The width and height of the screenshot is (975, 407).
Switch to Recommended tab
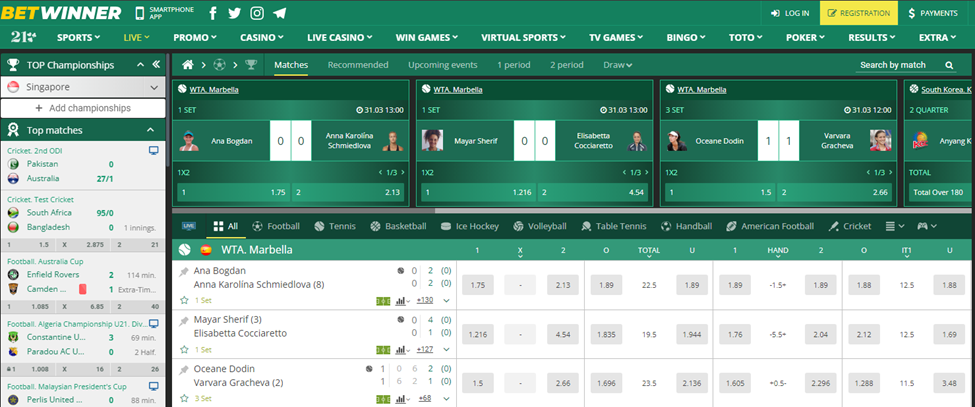click(x=358, y=65)
